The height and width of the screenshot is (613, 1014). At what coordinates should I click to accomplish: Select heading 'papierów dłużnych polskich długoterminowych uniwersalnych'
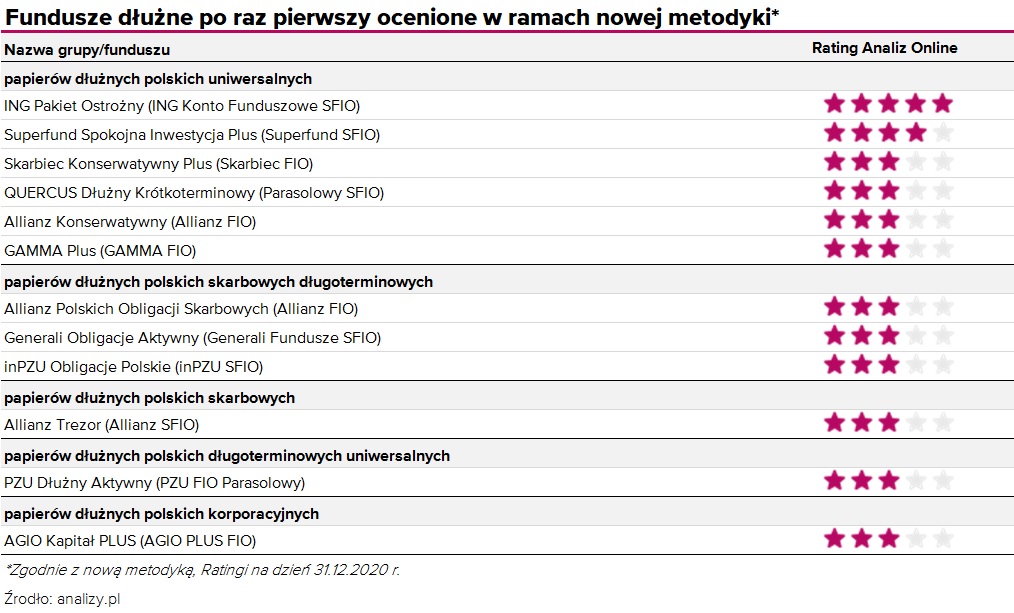tap(227, 456)
